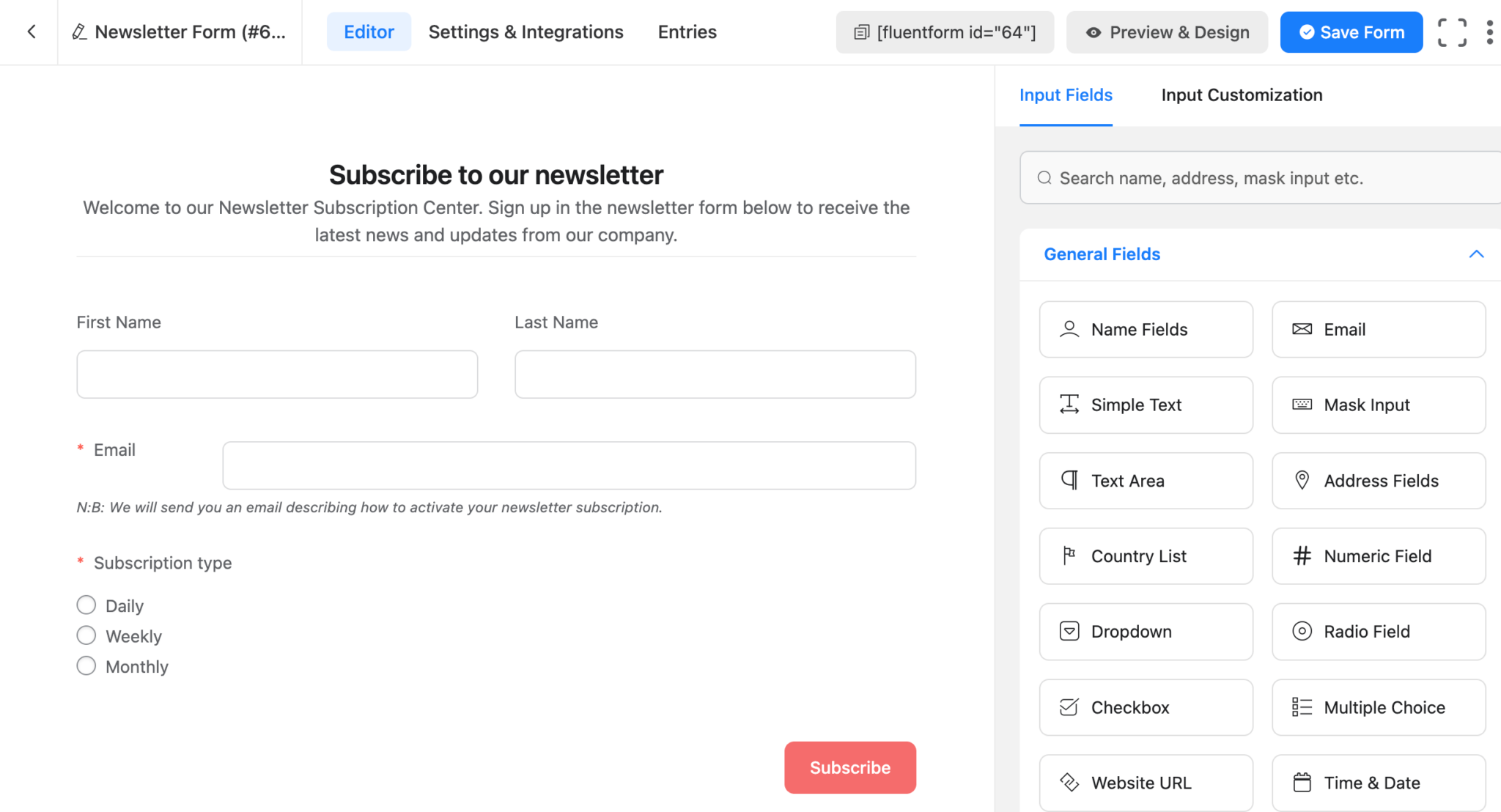Screen dimensions: 1501x812
Task: Add a Mask Input field
Action: click(1378, 405)
